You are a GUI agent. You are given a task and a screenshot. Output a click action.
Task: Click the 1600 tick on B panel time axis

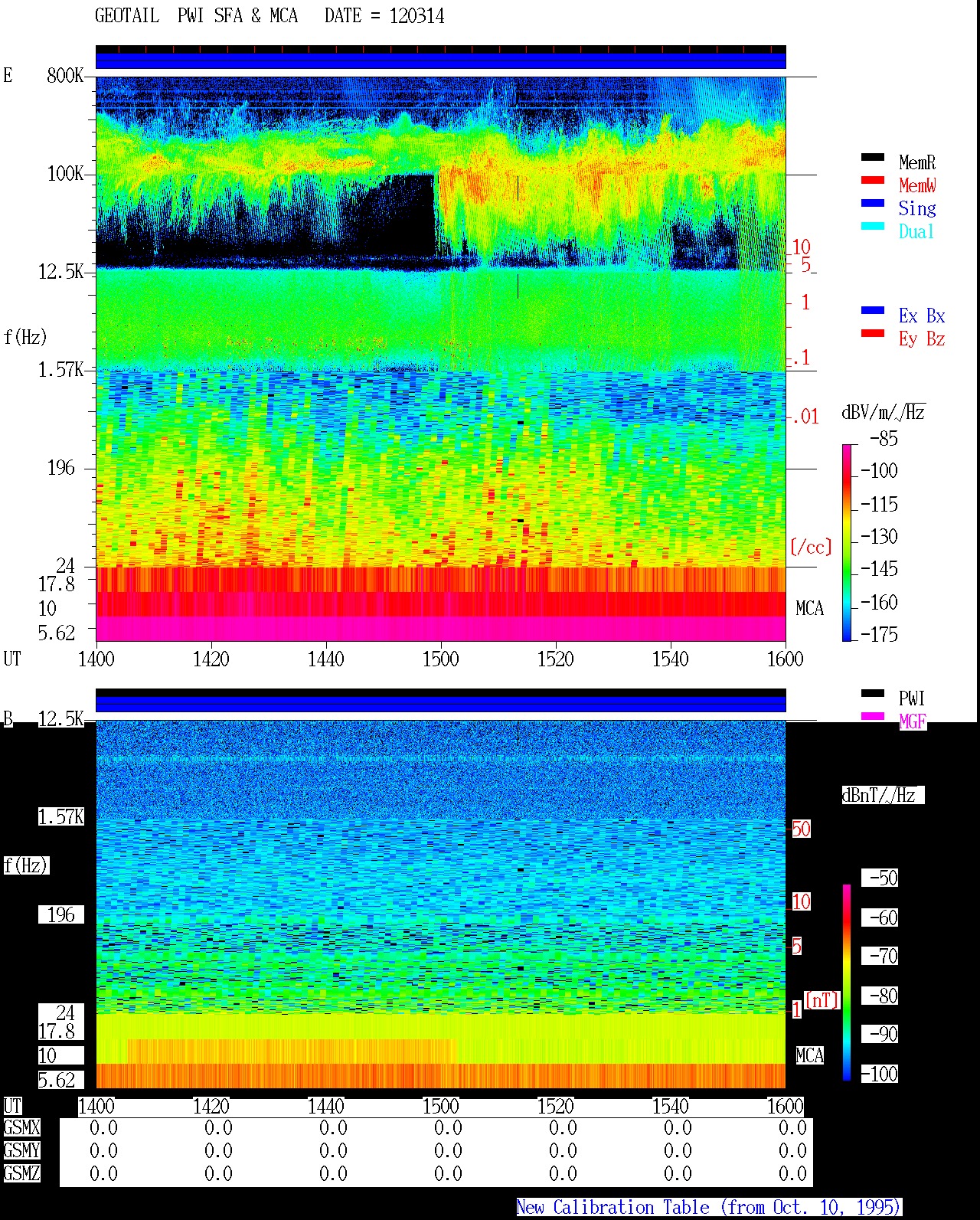(786, 1106)
